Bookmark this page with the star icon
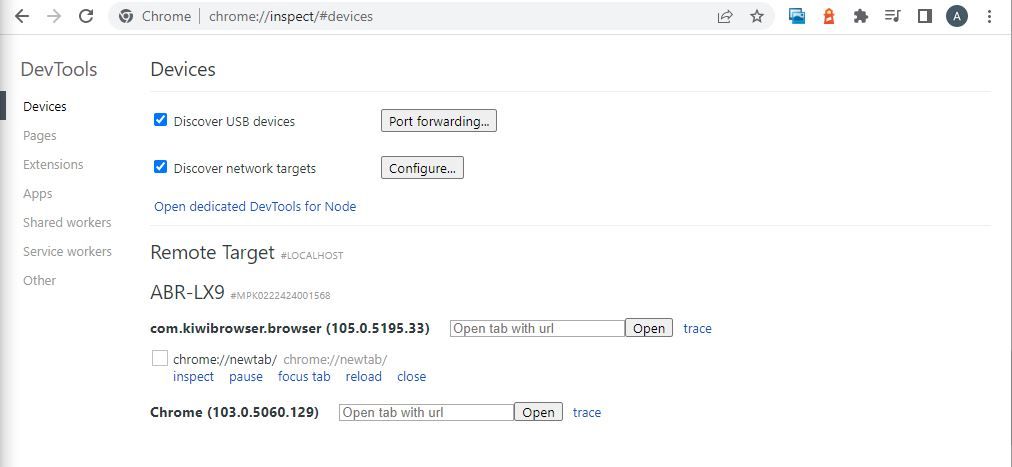1012x467 pixels. coord(757,17)
